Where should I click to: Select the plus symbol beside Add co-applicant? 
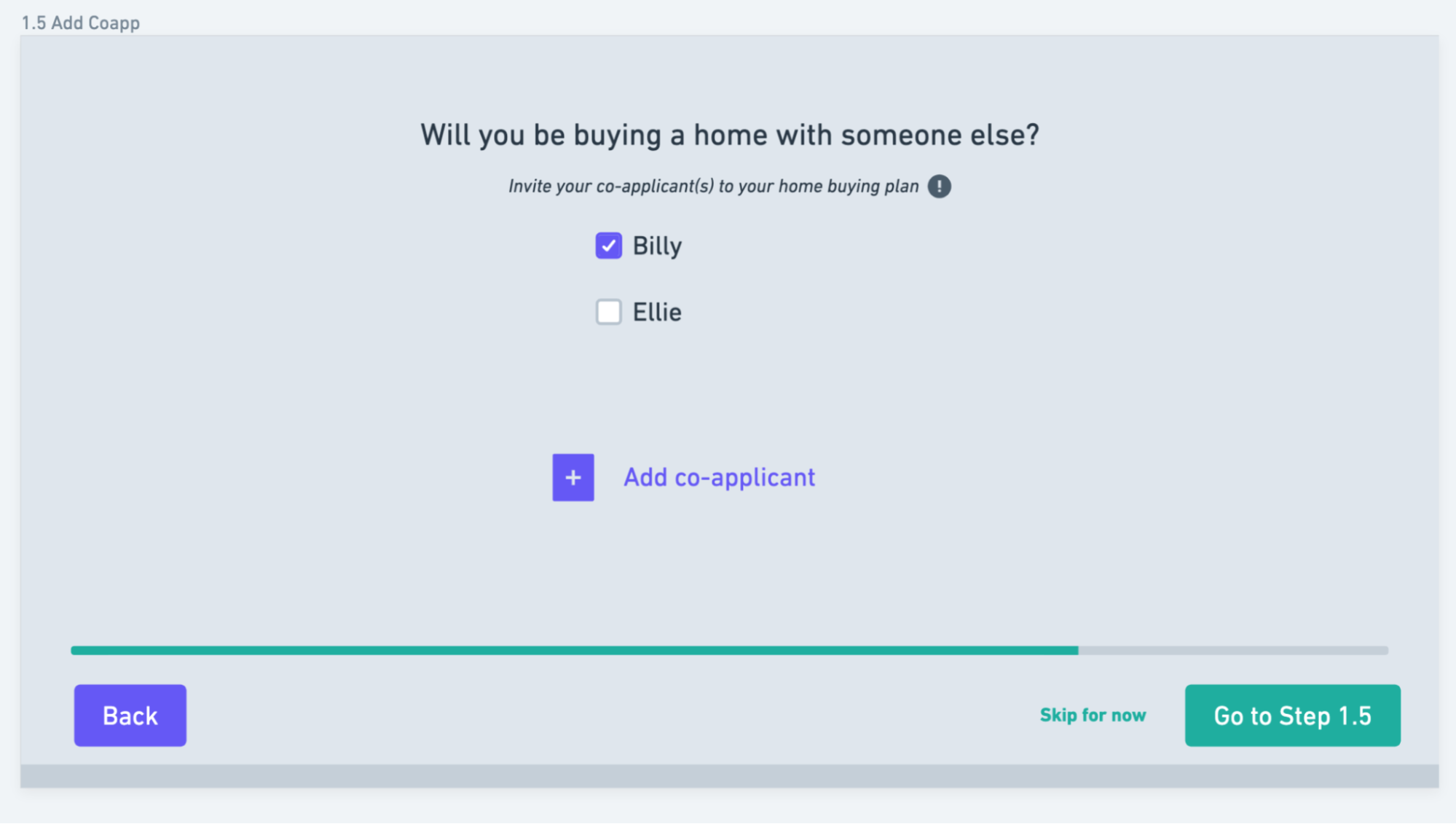coord(573,477)
